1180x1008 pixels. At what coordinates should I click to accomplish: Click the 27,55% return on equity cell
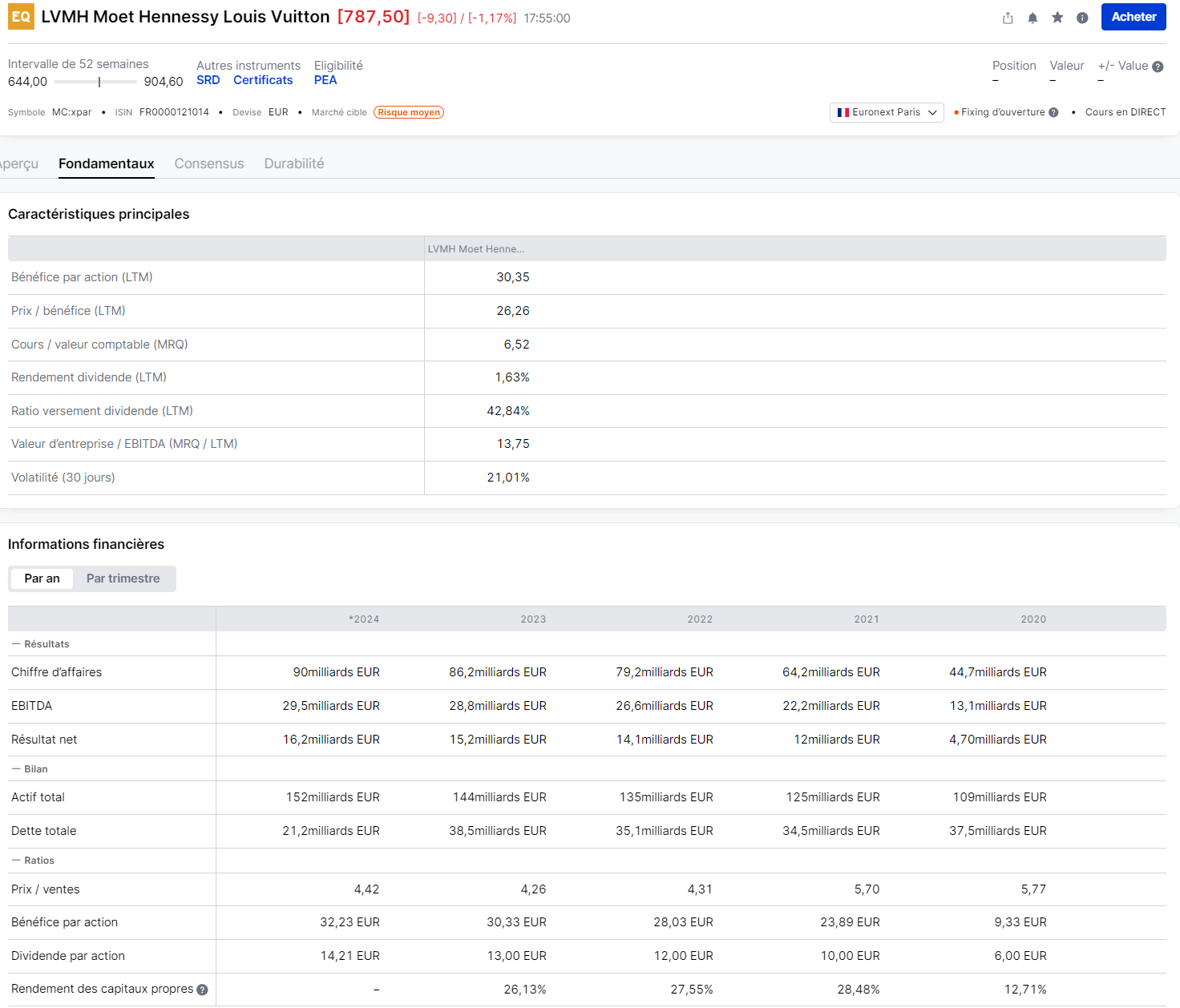click(692, 990)
